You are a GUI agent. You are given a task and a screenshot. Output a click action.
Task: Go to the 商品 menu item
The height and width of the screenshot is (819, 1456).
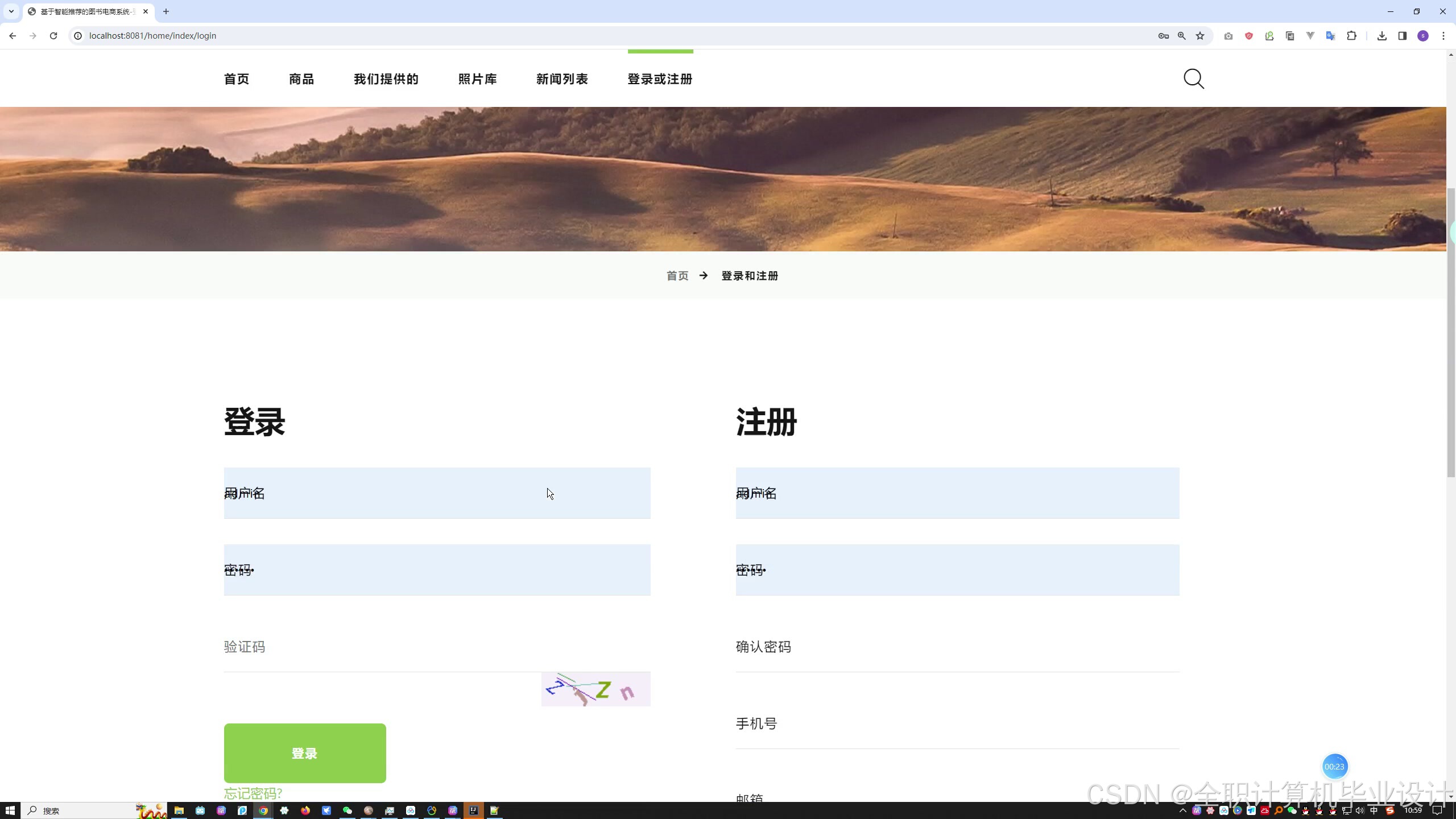coord(301,79)
